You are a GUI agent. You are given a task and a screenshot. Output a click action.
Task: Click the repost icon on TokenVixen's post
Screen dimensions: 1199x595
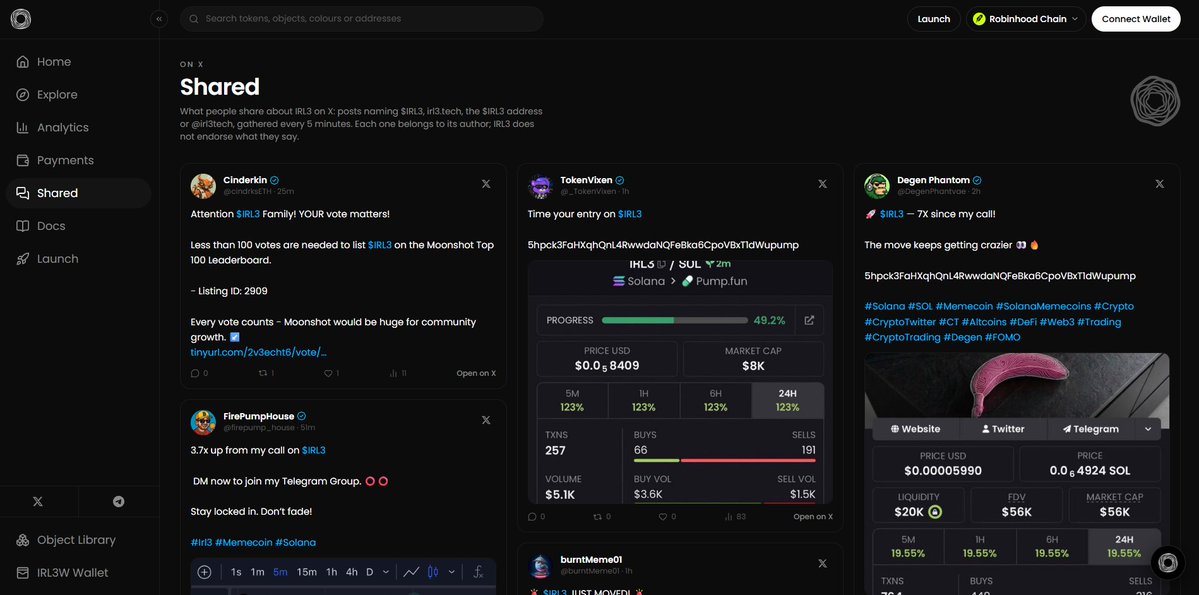(599, 517)
